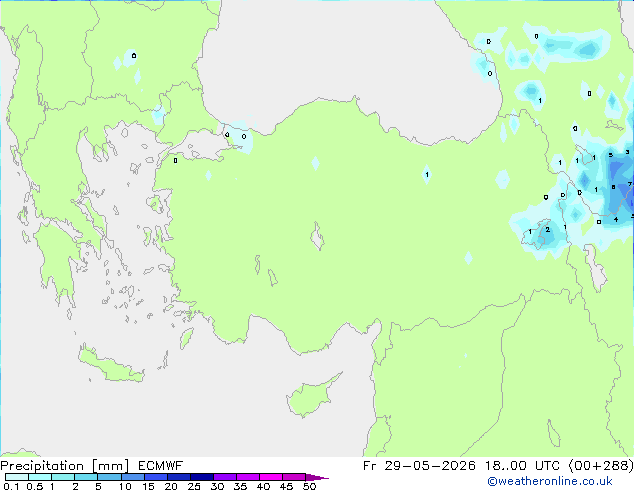
Task: Click the '0.1' legend label
Action: click(x=11, y=486)
